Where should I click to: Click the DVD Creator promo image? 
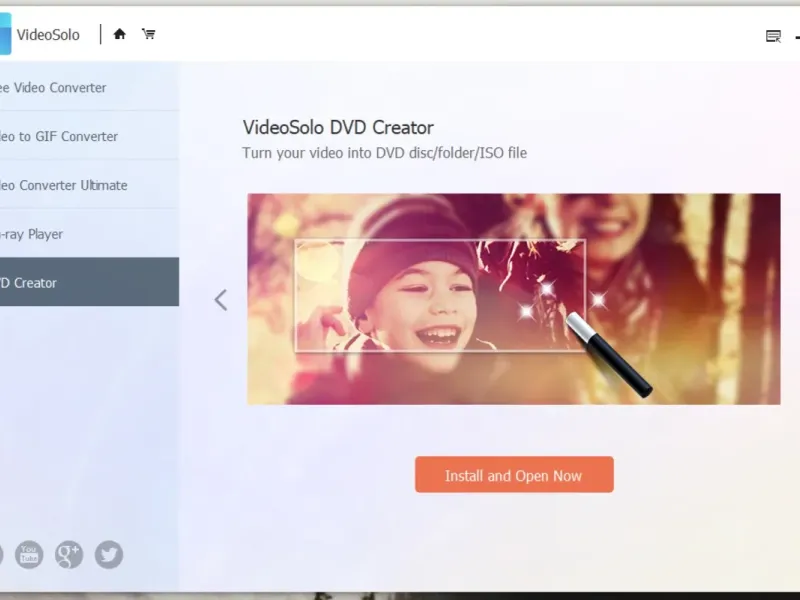(x=514, y=299)
